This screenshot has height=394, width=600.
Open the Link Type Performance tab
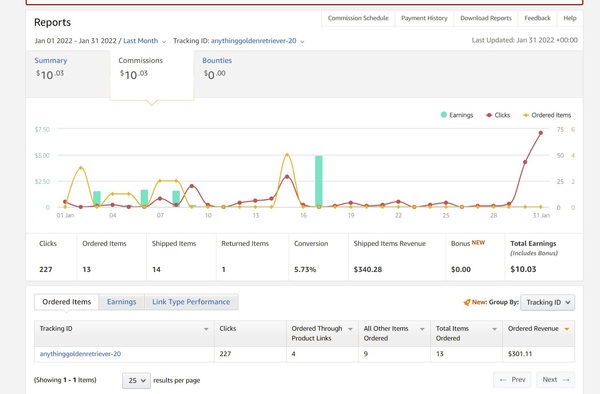pyautogui.click(x=191, y=302)
